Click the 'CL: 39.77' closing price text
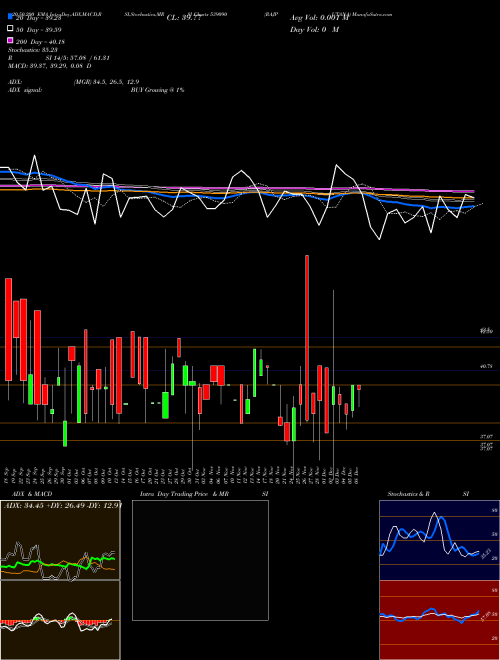This screenshot has height=660, width=500. point(184,18)
